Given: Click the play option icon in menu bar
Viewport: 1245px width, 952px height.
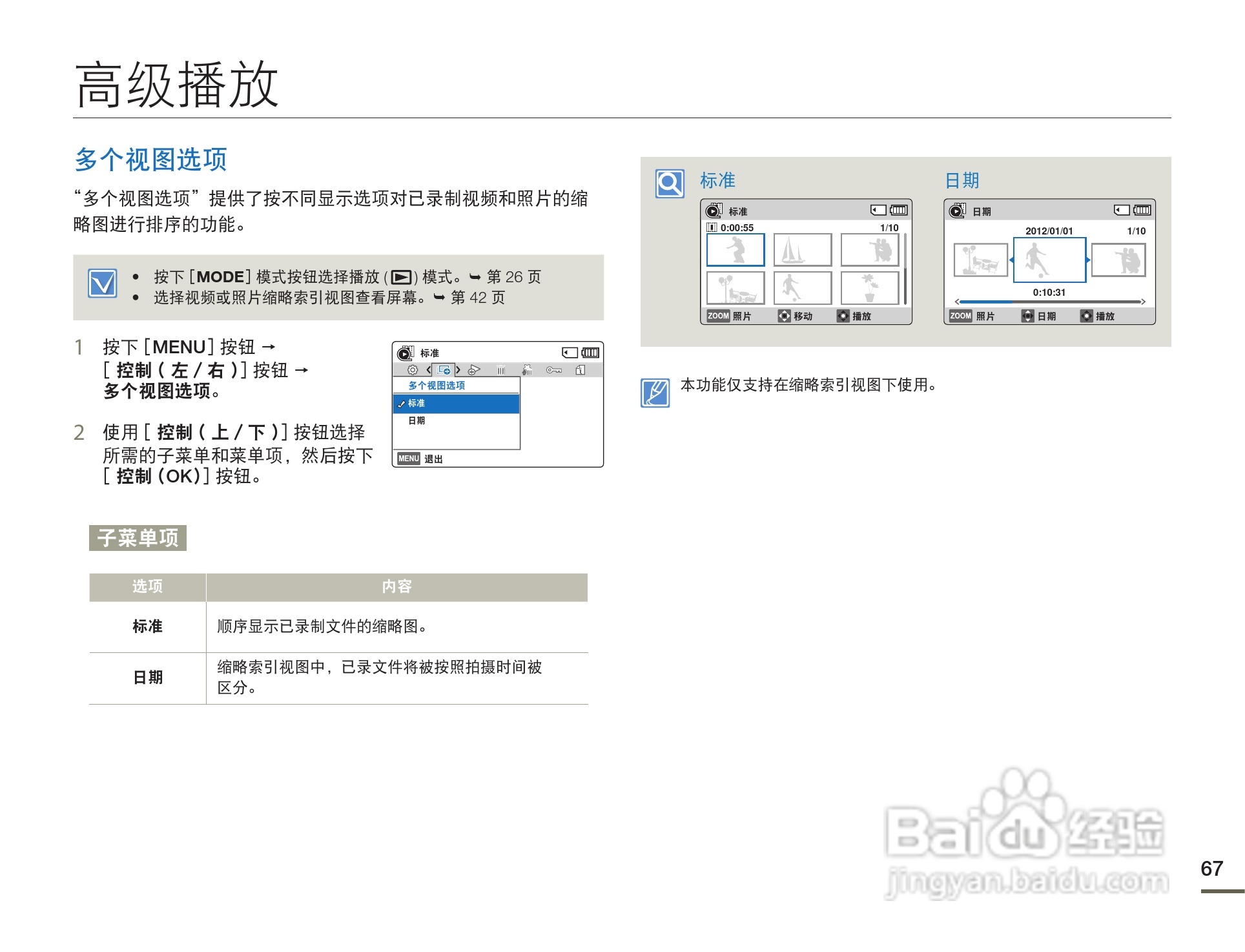Looking at the screenshot, I should point(474,369).
